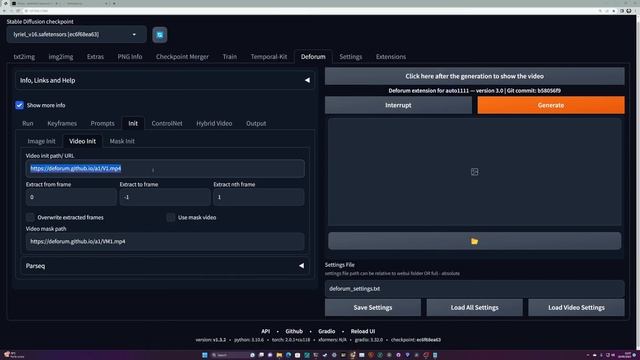Click the show video after generation button
Screen dimensions: 640x360
474,76
